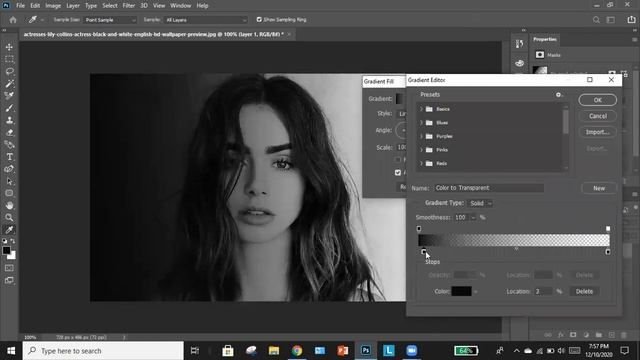Select the Eyedropper tool in toolbar
The height and width of the screenshot is (360, 640).
click(9, 230)
